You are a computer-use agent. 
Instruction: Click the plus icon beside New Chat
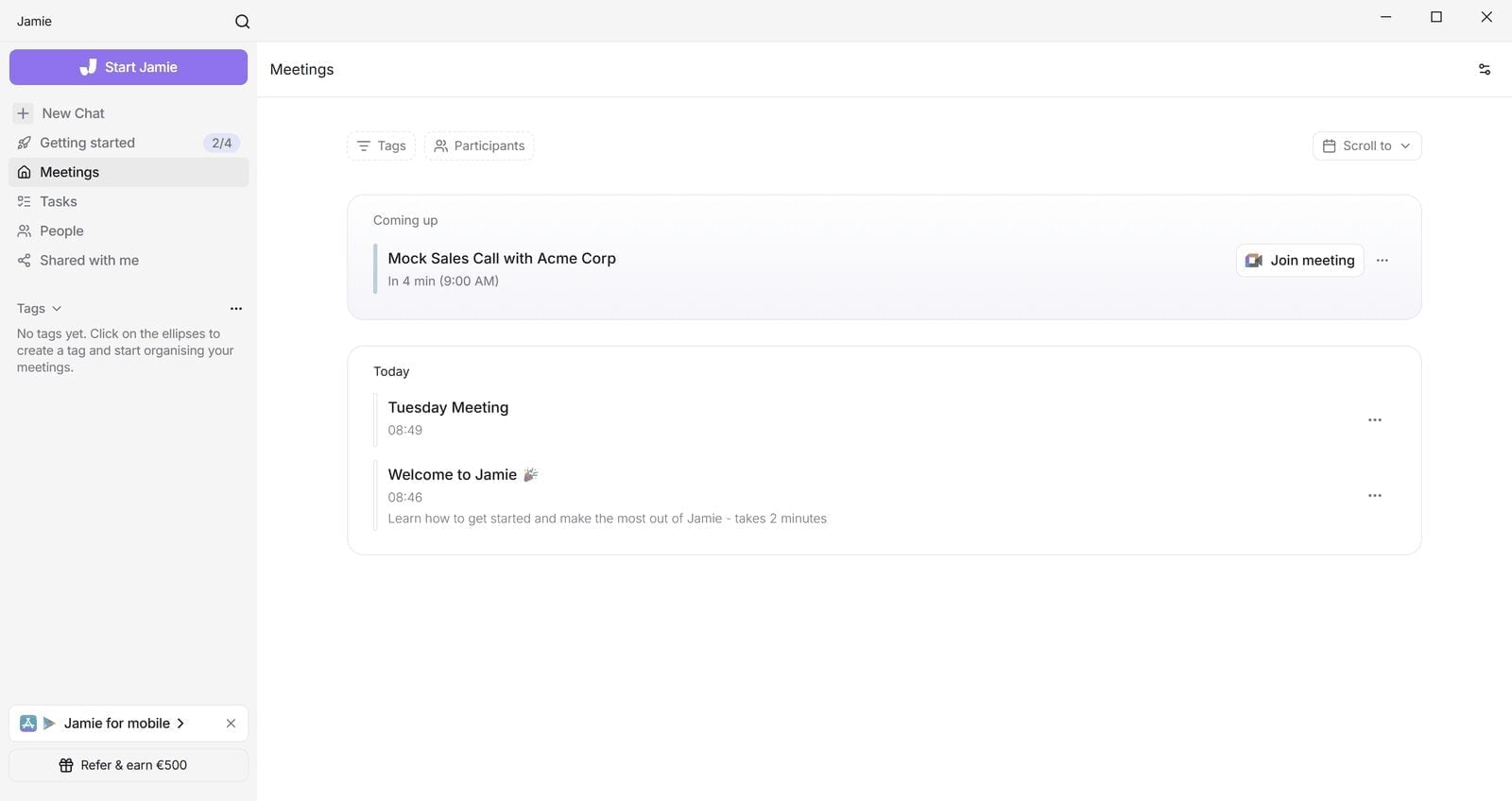[23, 113]
